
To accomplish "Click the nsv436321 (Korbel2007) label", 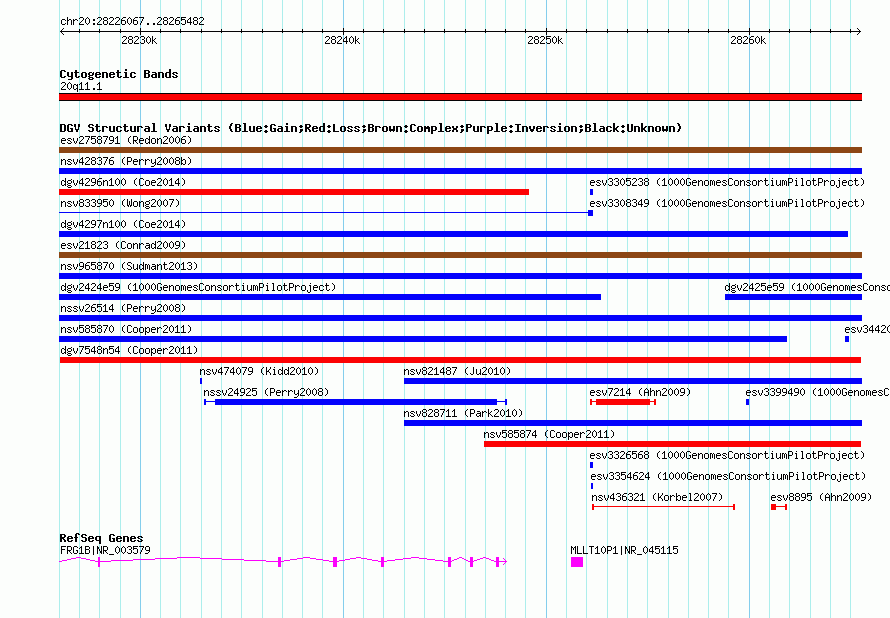I will [657, 497].
